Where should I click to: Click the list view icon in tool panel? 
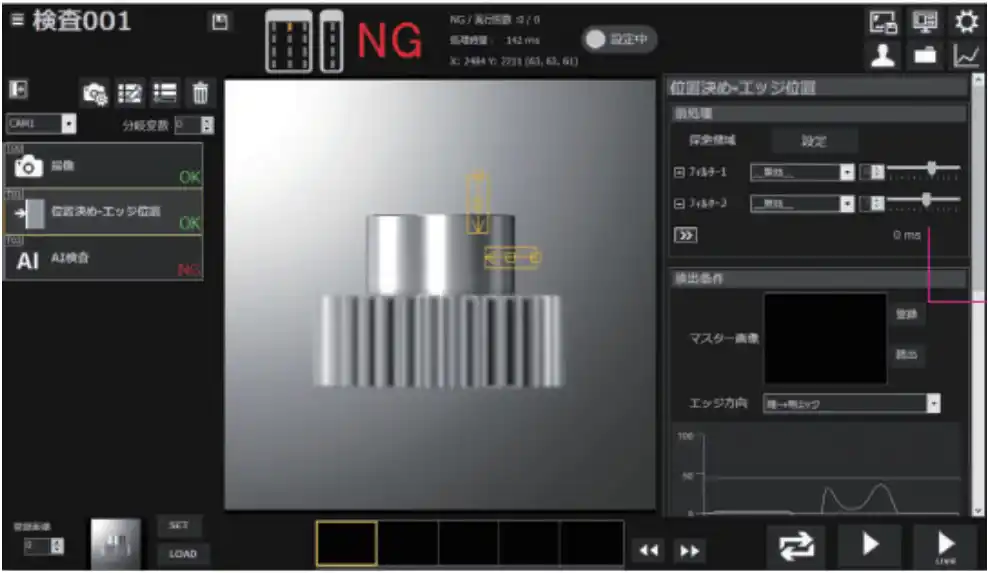pyautogui.click(x=165, y=94)
